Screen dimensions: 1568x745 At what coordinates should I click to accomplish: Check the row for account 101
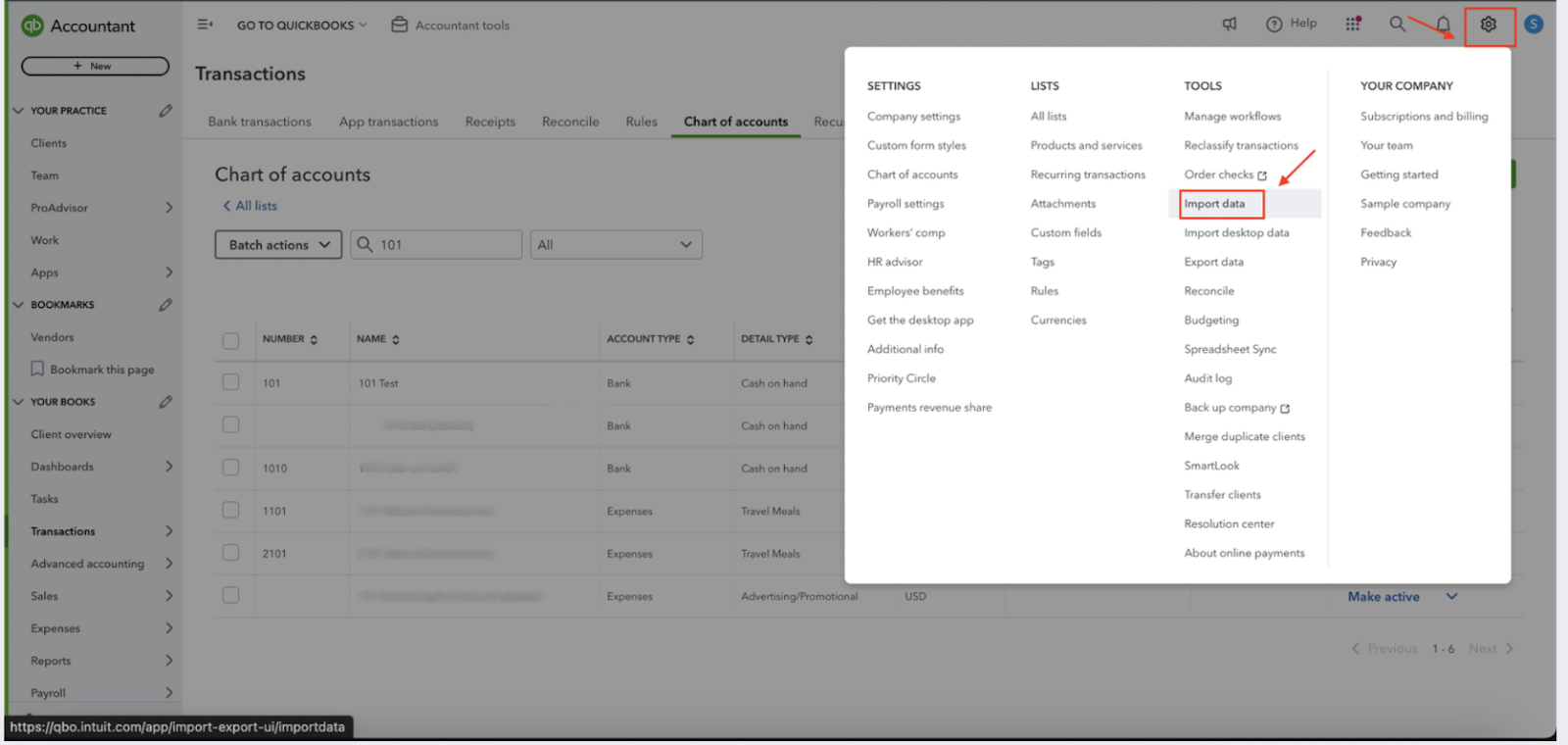(230, 382)
